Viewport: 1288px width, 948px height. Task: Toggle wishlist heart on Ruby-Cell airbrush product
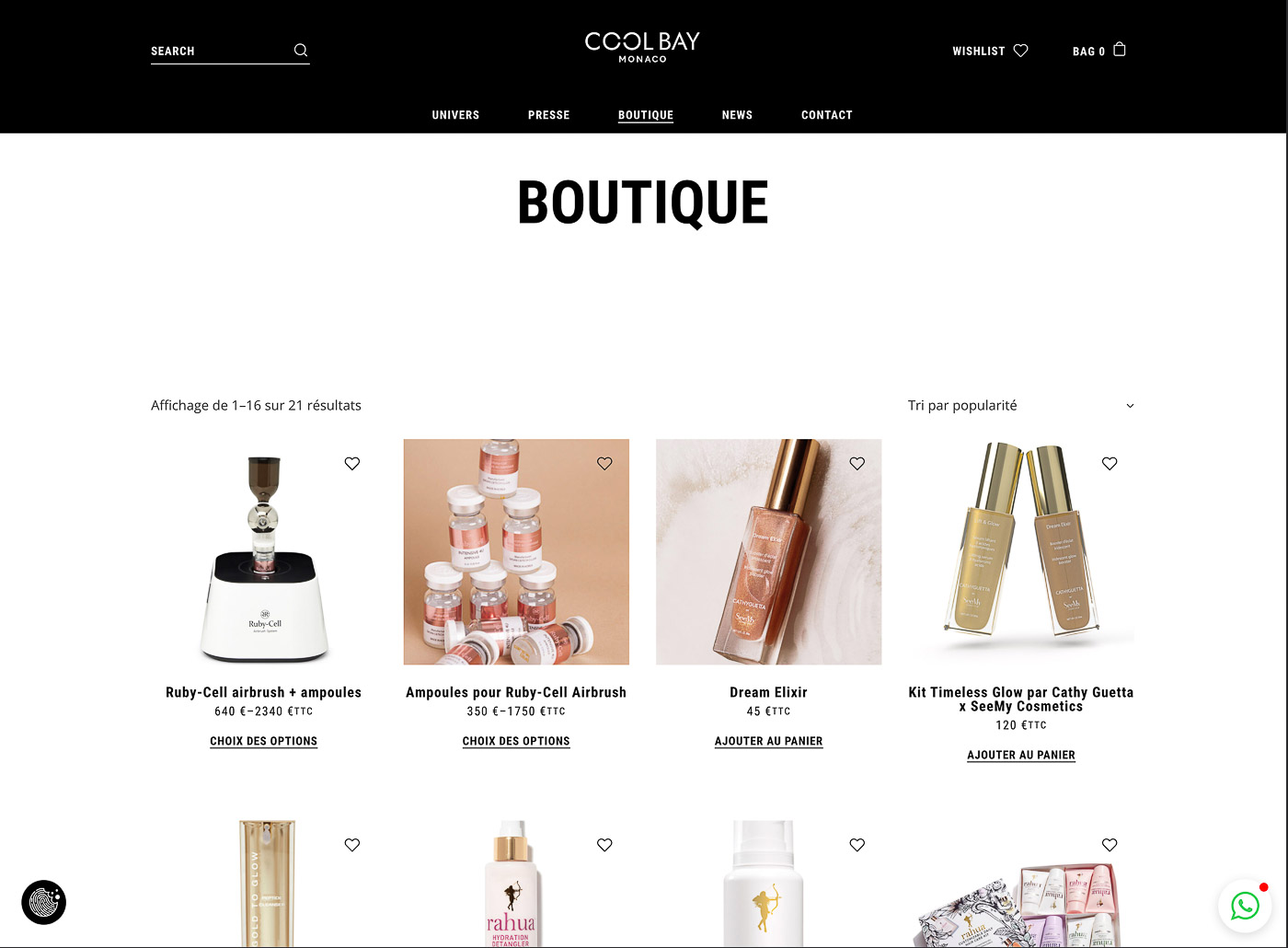352,464
